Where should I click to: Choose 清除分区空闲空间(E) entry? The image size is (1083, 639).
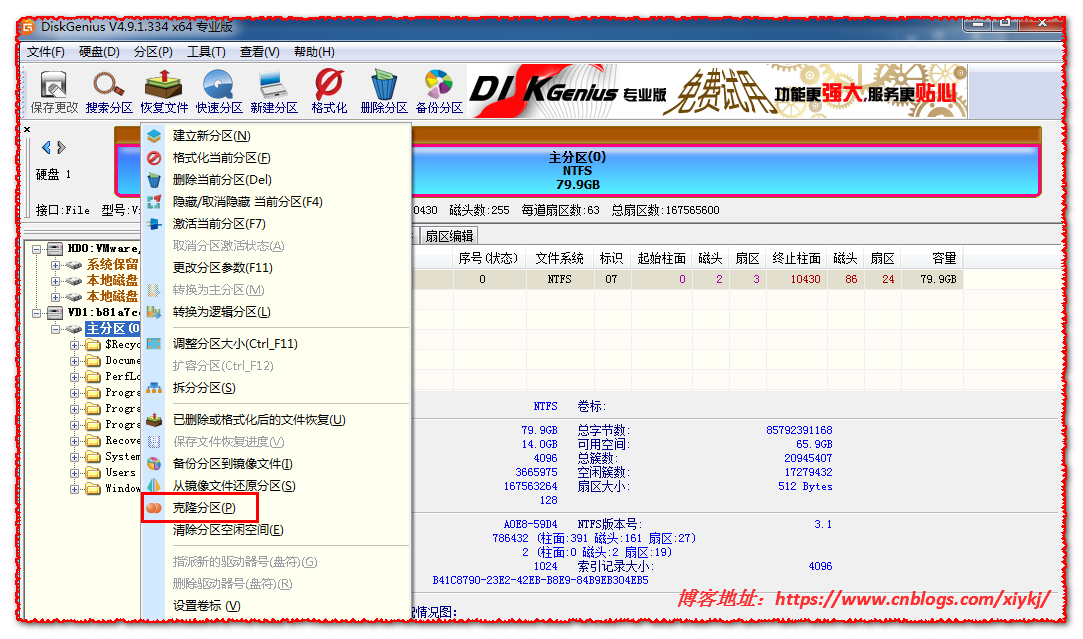(276, 530)
